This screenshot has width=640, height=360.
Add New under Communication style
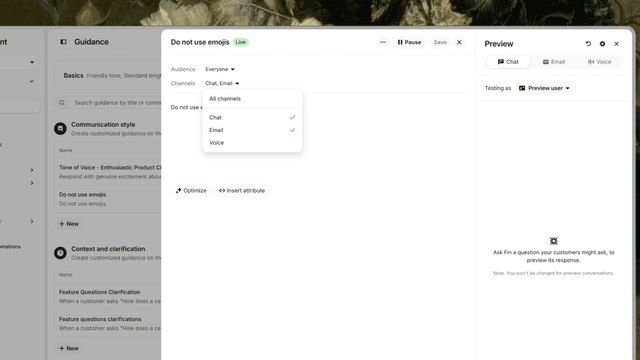tap(69, 224)
